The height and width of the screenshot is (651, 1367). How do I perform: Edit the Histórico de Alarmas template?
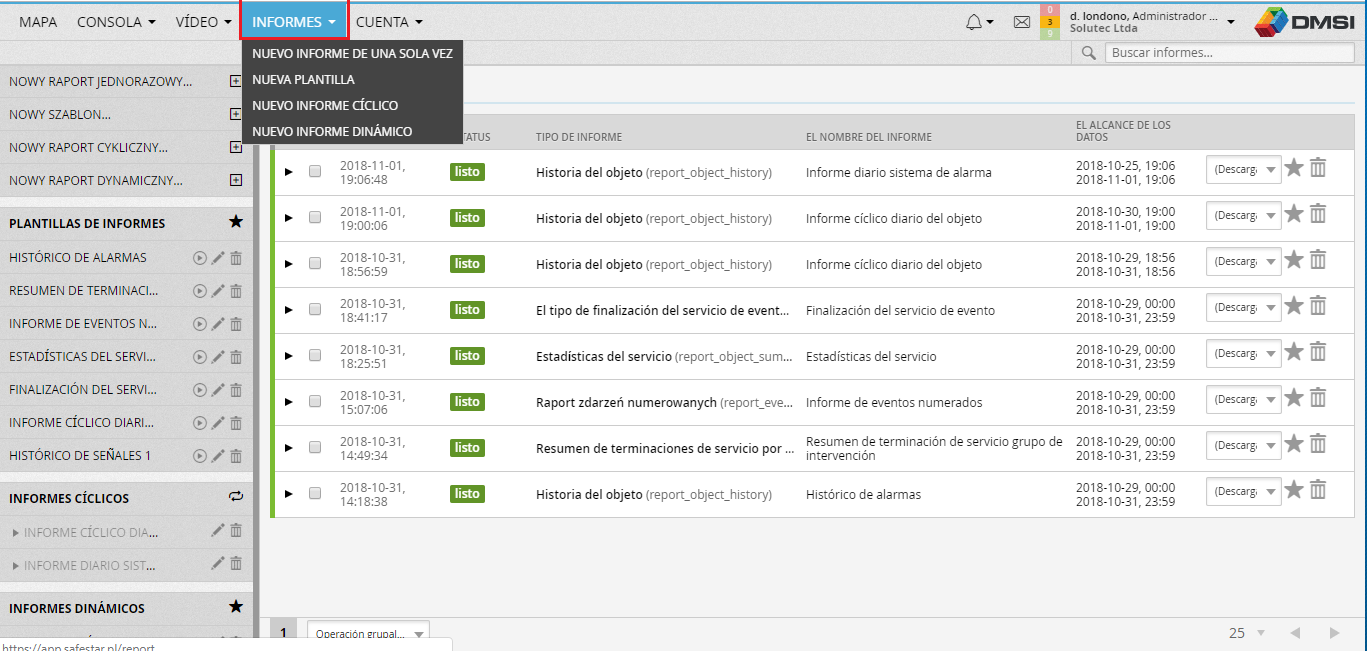pos(218,258)
